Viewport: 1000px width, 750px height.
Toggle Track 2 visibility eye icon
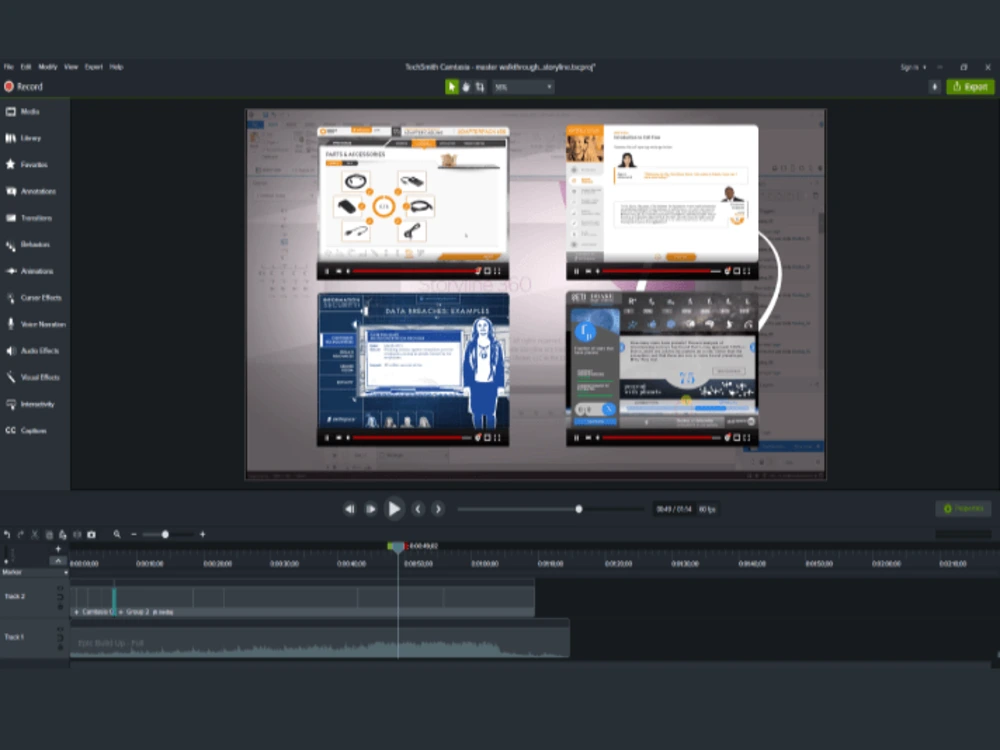coord(61,588)
